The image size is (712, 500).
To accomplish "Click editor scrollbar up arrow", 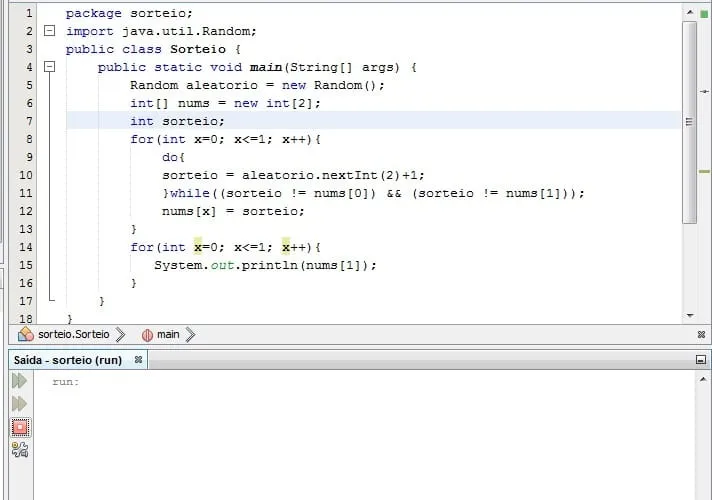I will coord(690,12).
